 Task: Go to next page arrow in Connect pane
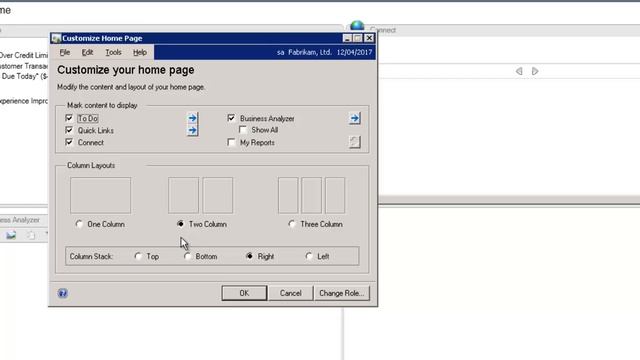point(535,71)
